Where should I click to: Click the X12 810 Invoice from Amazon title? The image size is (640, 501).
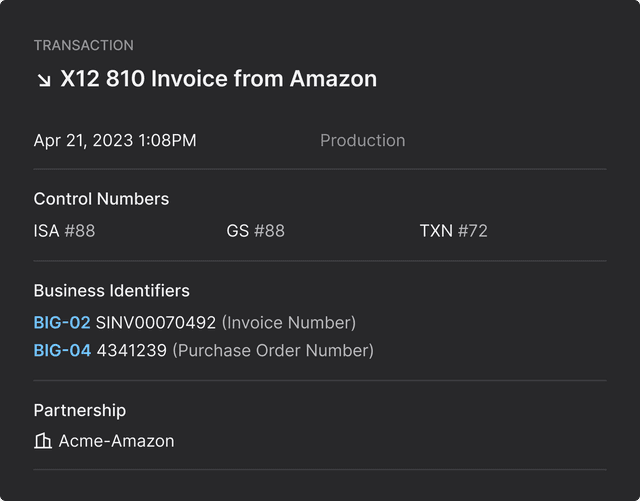tap(218, 78)
